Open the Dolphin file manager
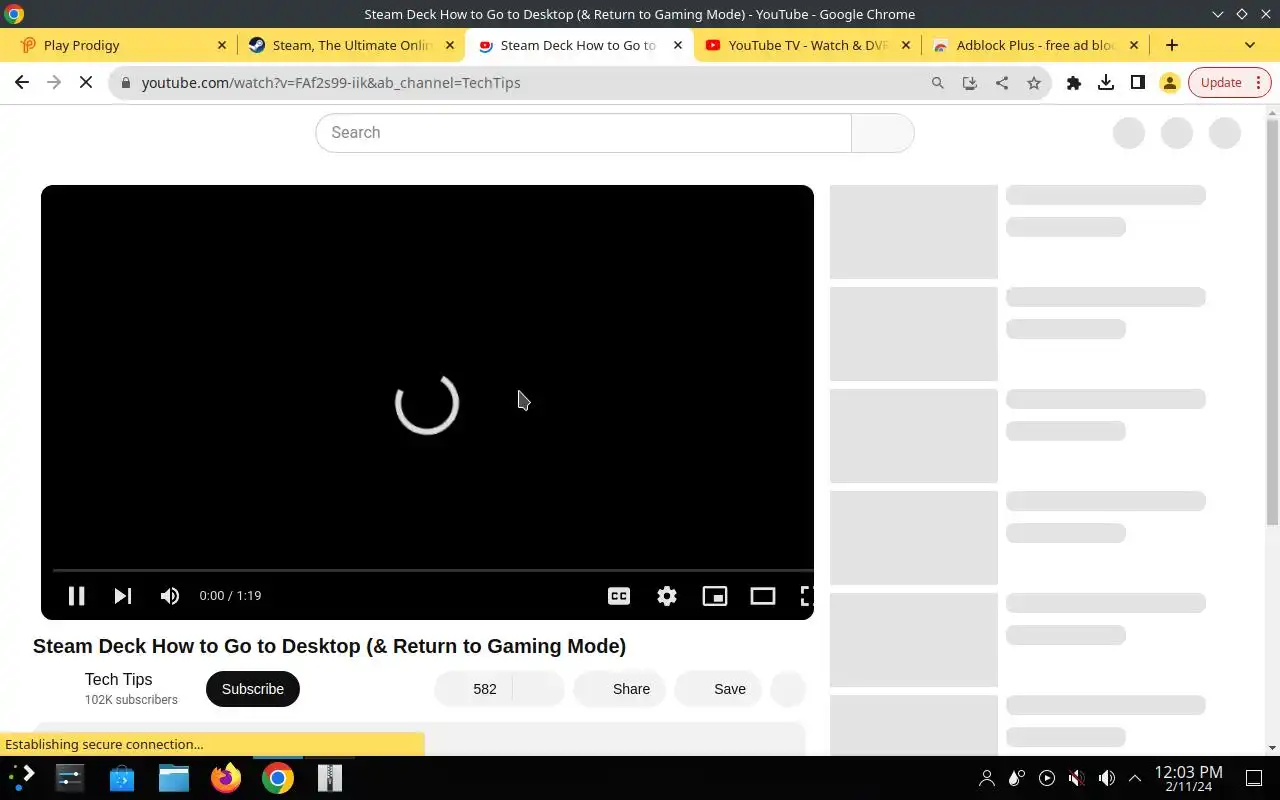This screenshot has width=1280, height=800. (174, 778)
